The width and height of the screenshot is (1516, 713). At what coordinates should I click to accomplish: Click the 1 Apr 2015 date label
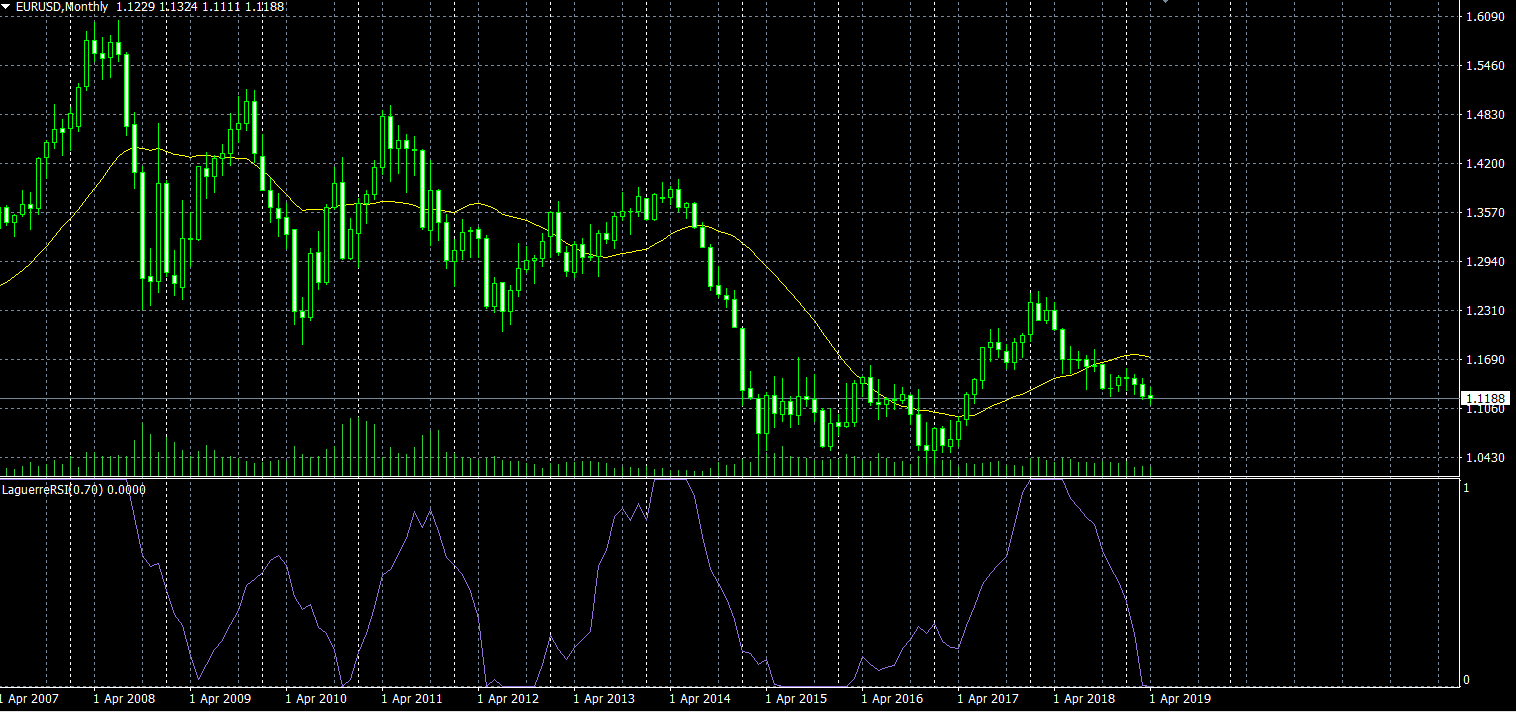pyautogui.click(x=796, y=699)
